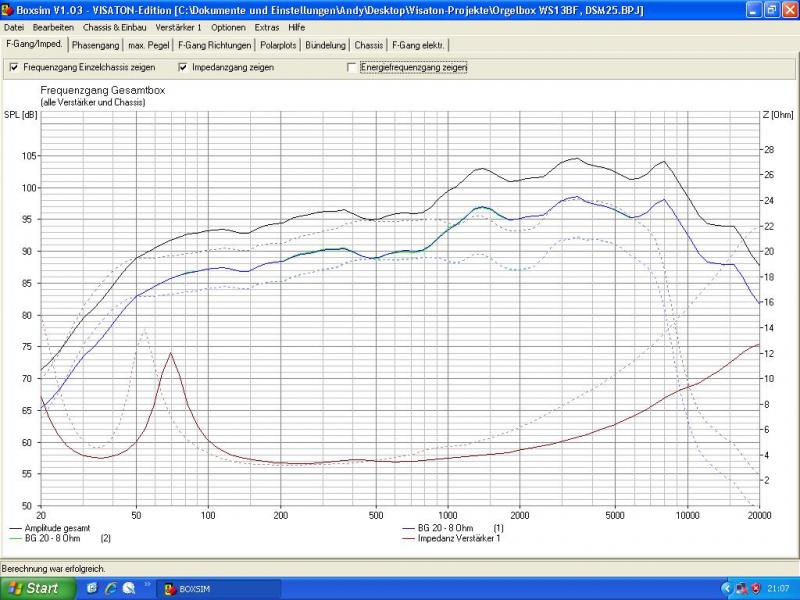Uncheck Impedanzgang zeigen
This screenshot has width=800, height=600.
(183, 67)
